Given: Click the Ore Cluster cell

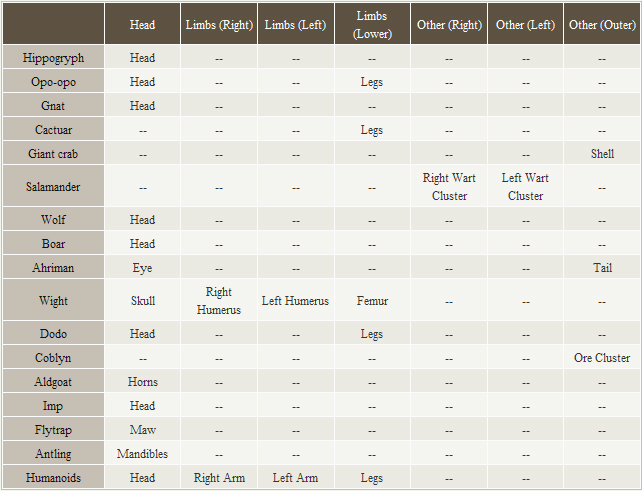Looking at the screenshot, I should (602, 358).
